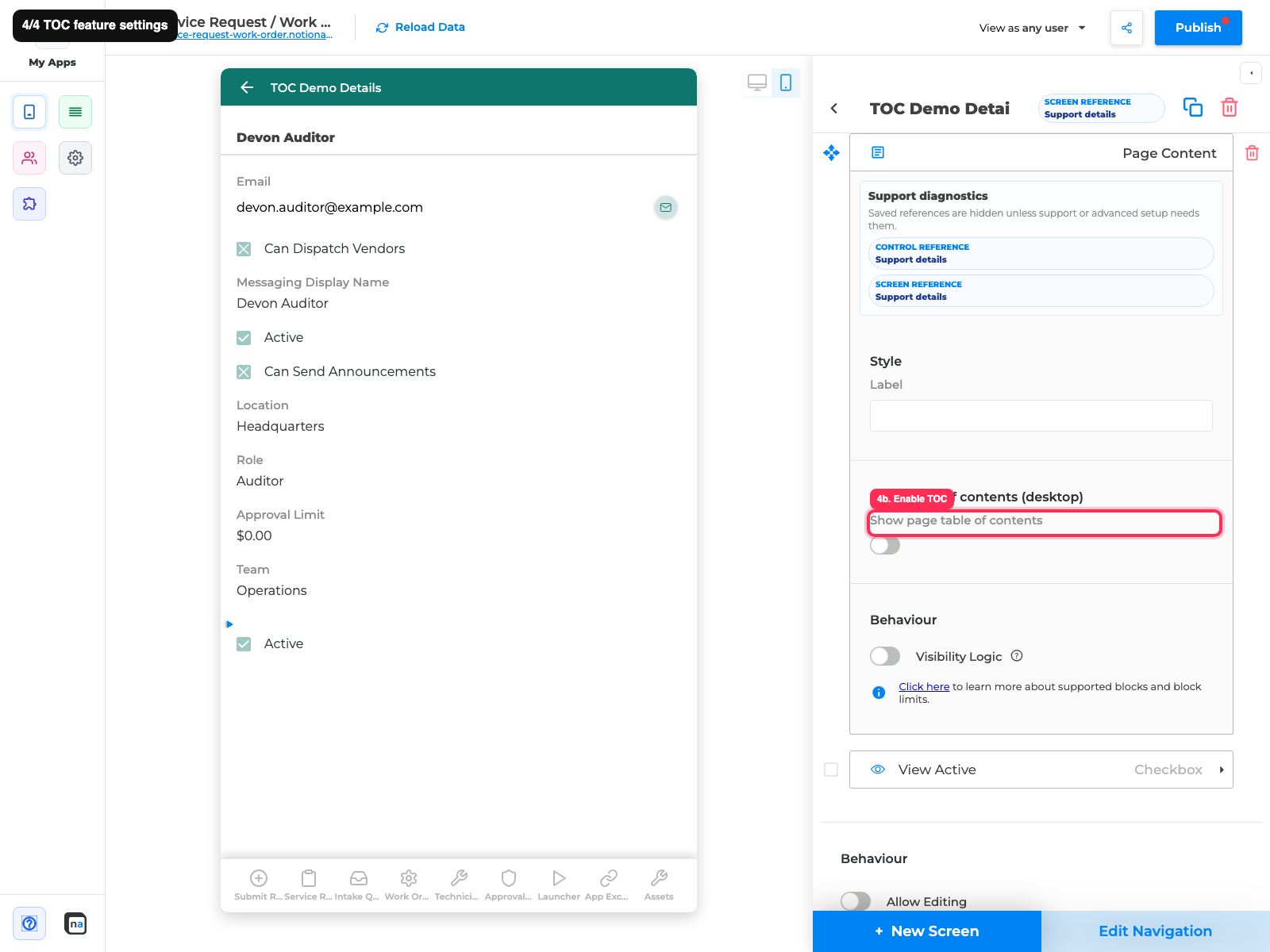Open the App Exc... tab in preview navigation
This screenshot has height=952, width=1270.
pyautogui.click(x=608, y=885)
